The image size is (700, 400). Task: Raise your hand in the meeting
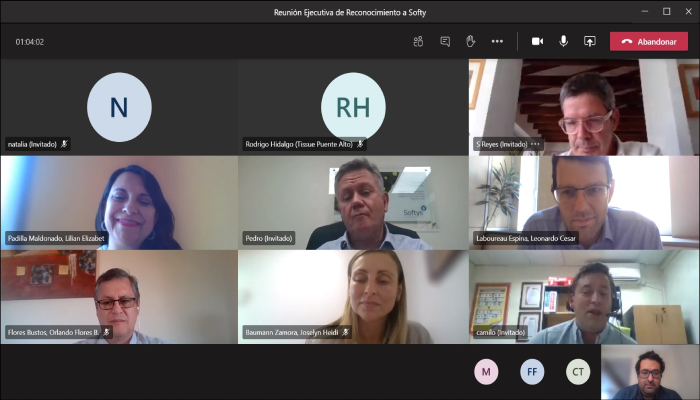click(471, 41)
